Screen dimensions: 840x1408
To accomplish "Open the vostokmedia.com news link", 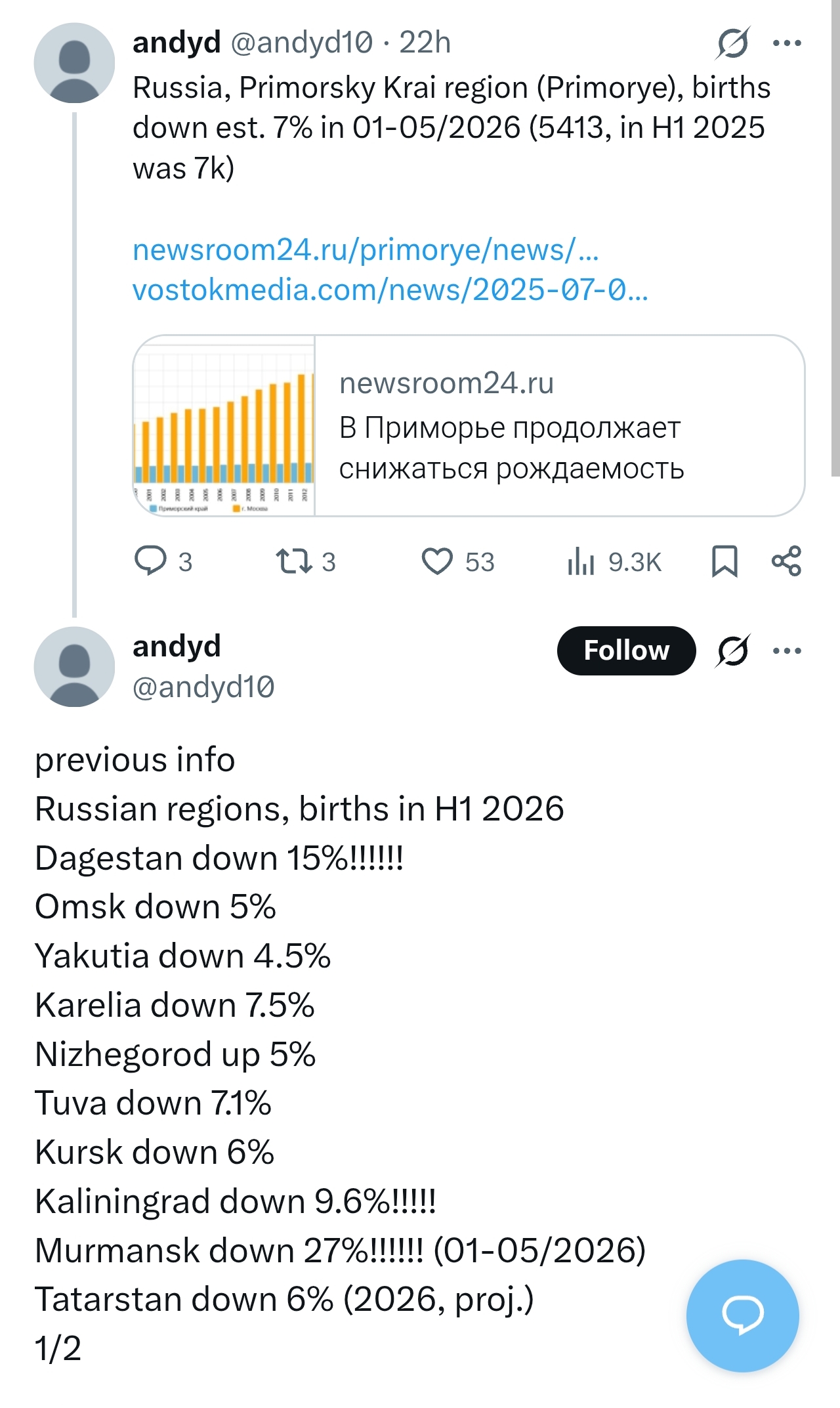I will pyautogui.click(x=390, y=290).
